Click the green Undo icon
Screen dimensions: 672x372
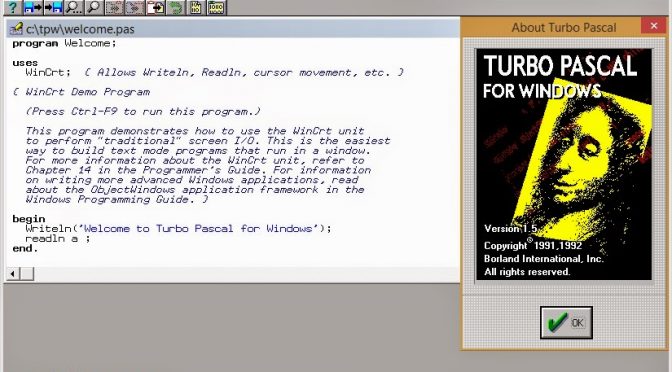click(x=175, y=7)
